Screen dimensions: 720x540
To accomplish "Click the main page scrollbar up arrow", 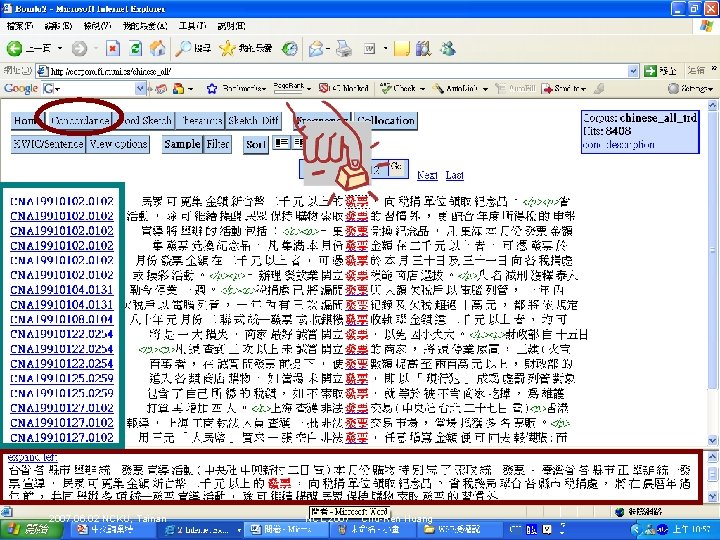I will (x=712, y=106).
